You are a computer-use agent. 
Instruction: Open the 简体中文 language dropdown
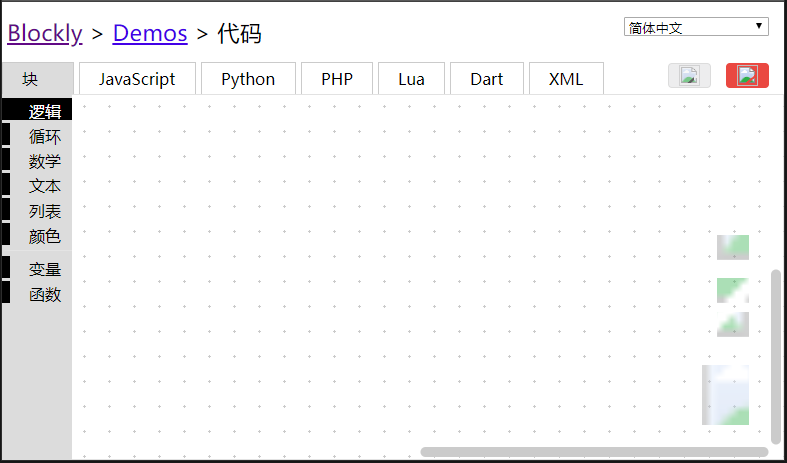click(696, 27)
